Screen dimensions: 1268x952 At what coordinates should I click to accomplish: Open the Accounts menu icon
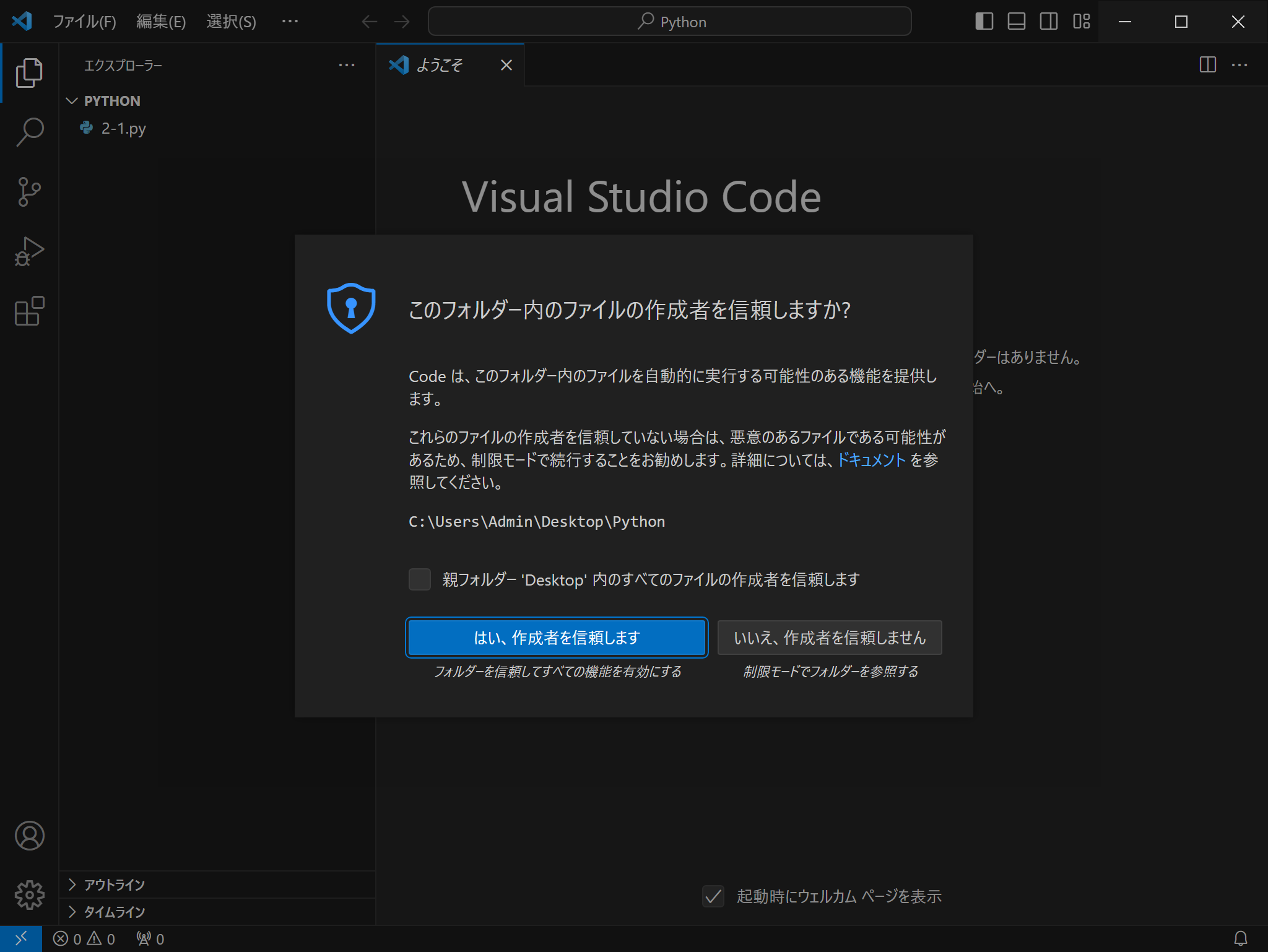point(29,836)
